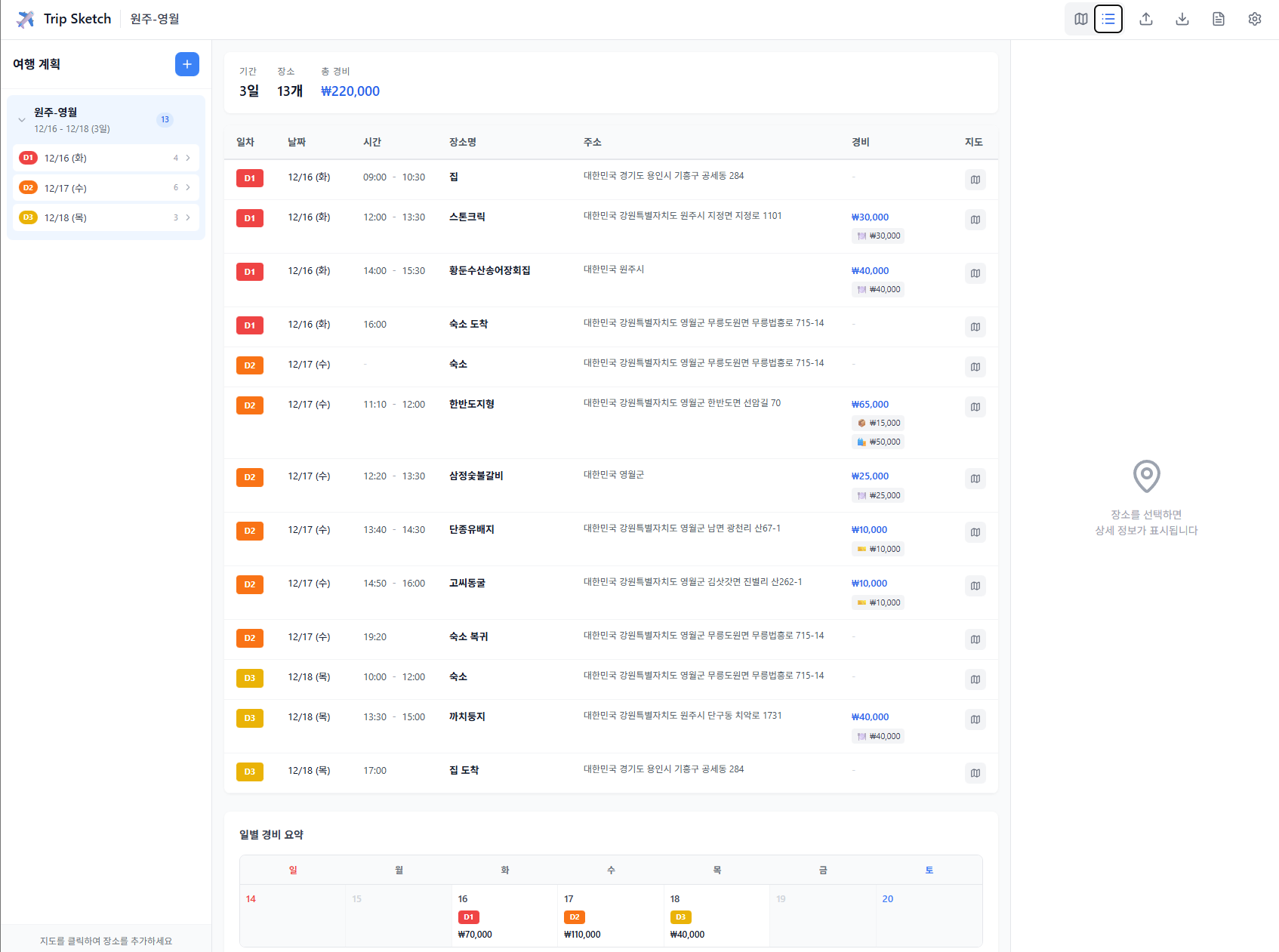
Task: Open the document icon in the top bar
Action: 1219,19
